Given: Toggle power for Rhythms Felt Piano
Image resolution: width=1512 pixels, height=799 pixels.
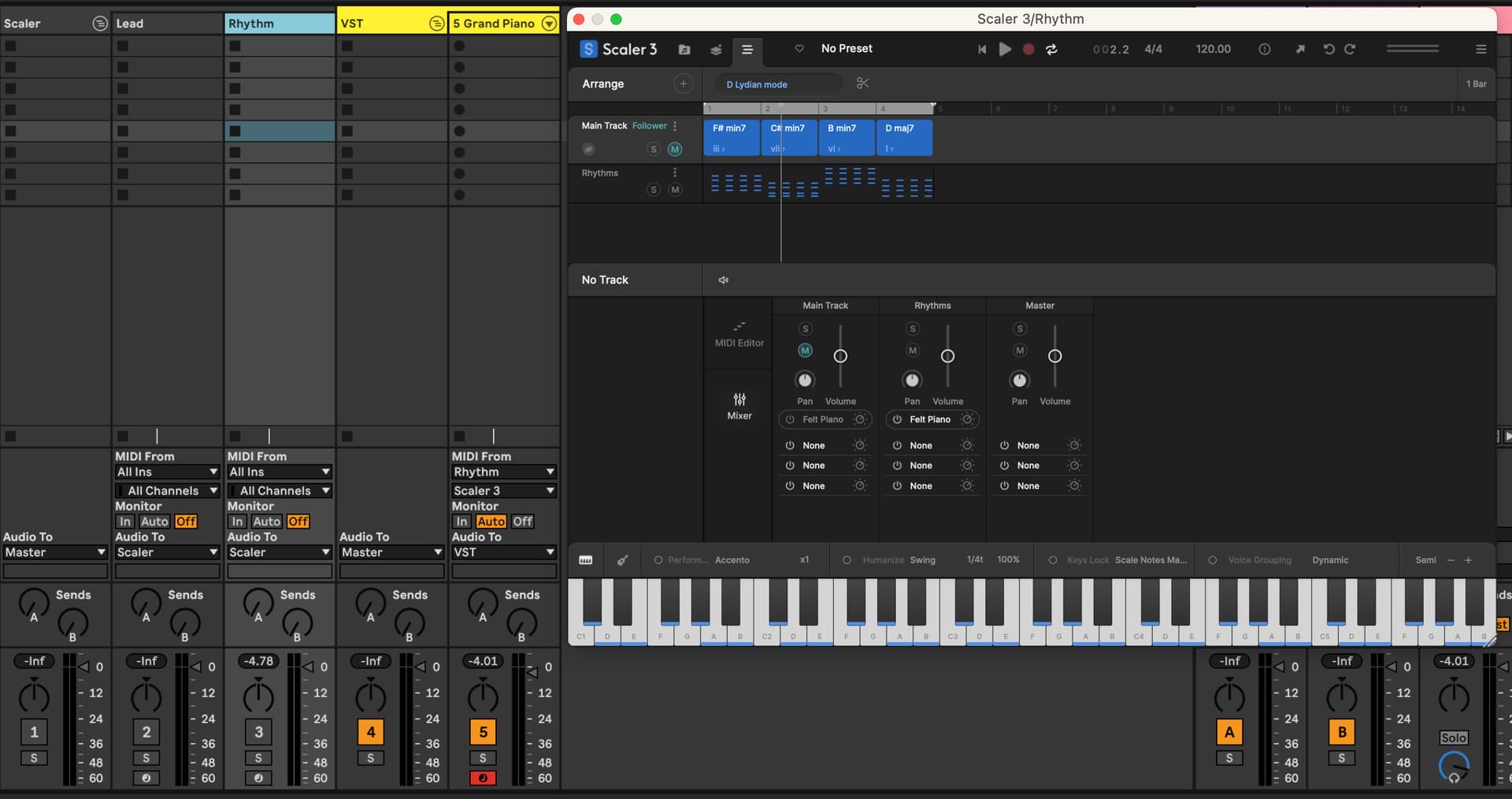Looking at the screenshot, I should click(x=897, y=419).
